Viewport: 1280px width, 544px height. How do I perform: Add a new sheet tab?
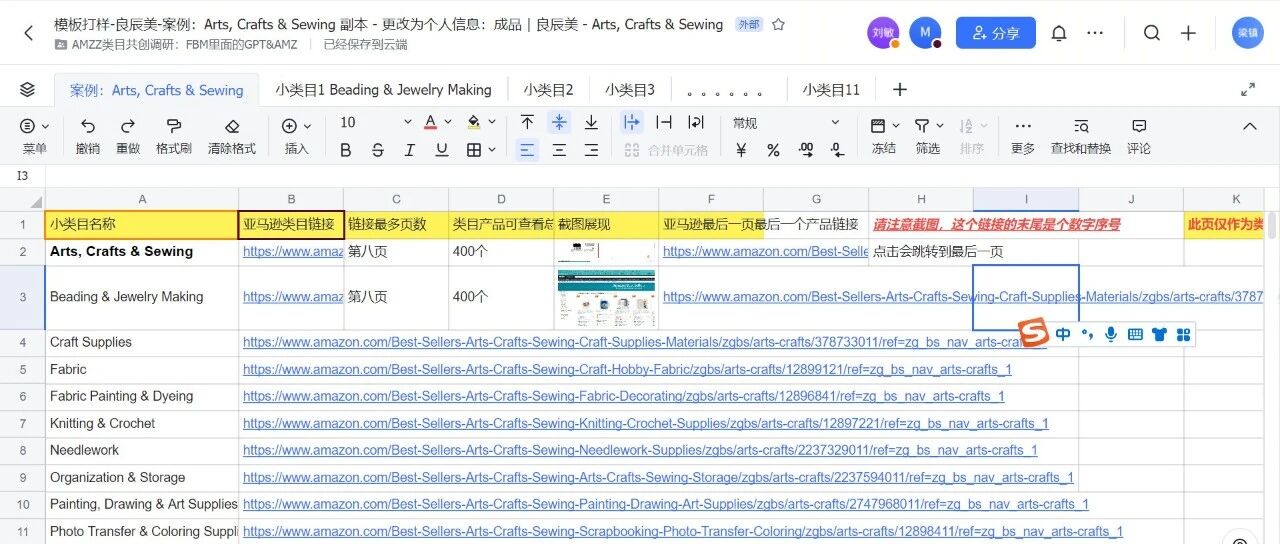pyautogui.click(x=900, y=90)
